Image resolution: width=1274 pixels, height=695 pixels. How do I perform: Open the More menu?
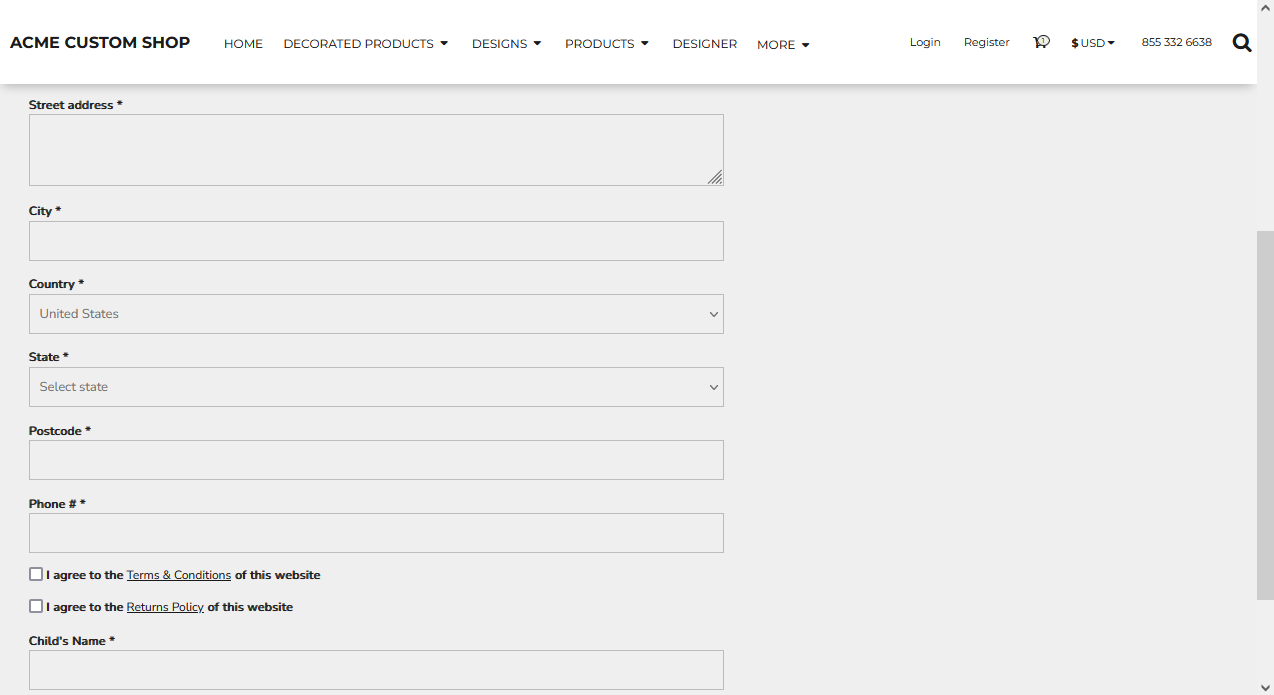pyautogui.click(x=783, y=45)
